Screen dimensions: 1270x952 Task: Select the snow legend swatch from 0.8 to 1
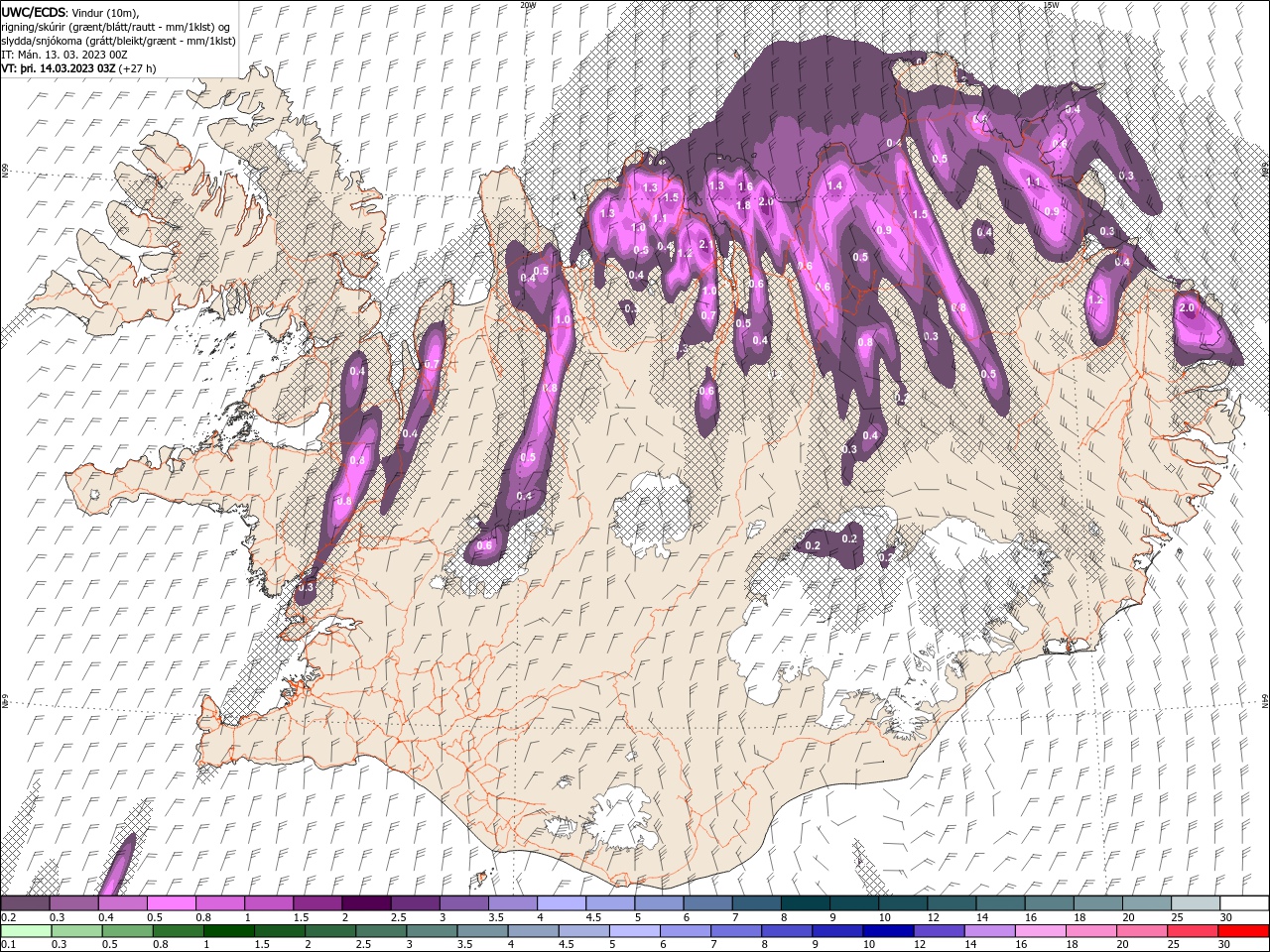coord(220,903)
